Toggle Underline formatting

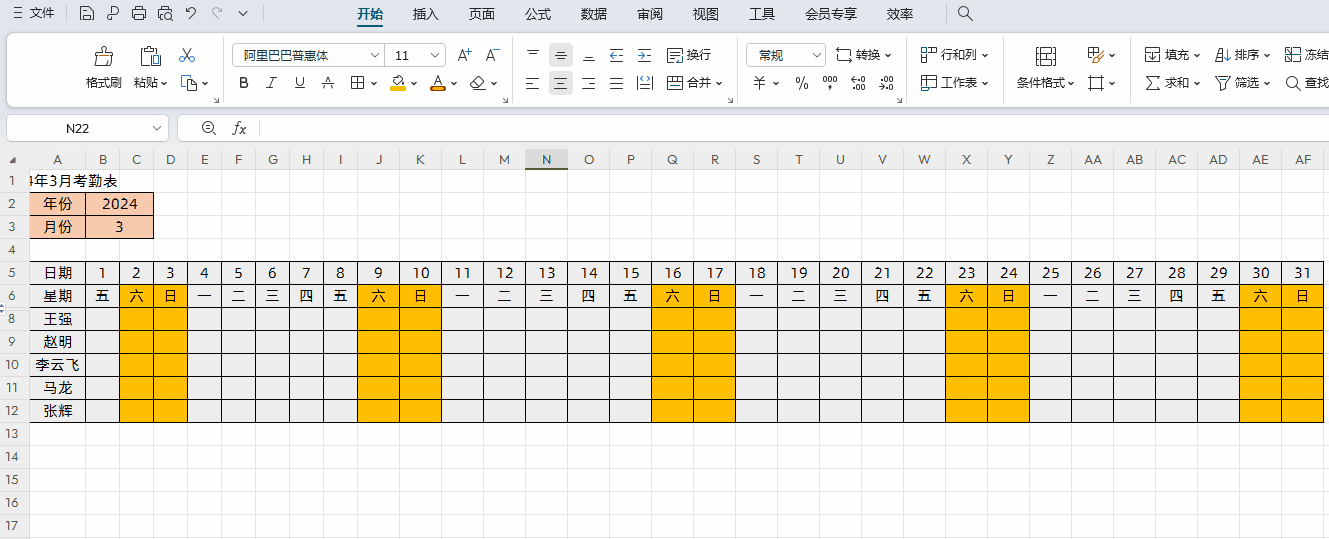(x=300, y=83)
